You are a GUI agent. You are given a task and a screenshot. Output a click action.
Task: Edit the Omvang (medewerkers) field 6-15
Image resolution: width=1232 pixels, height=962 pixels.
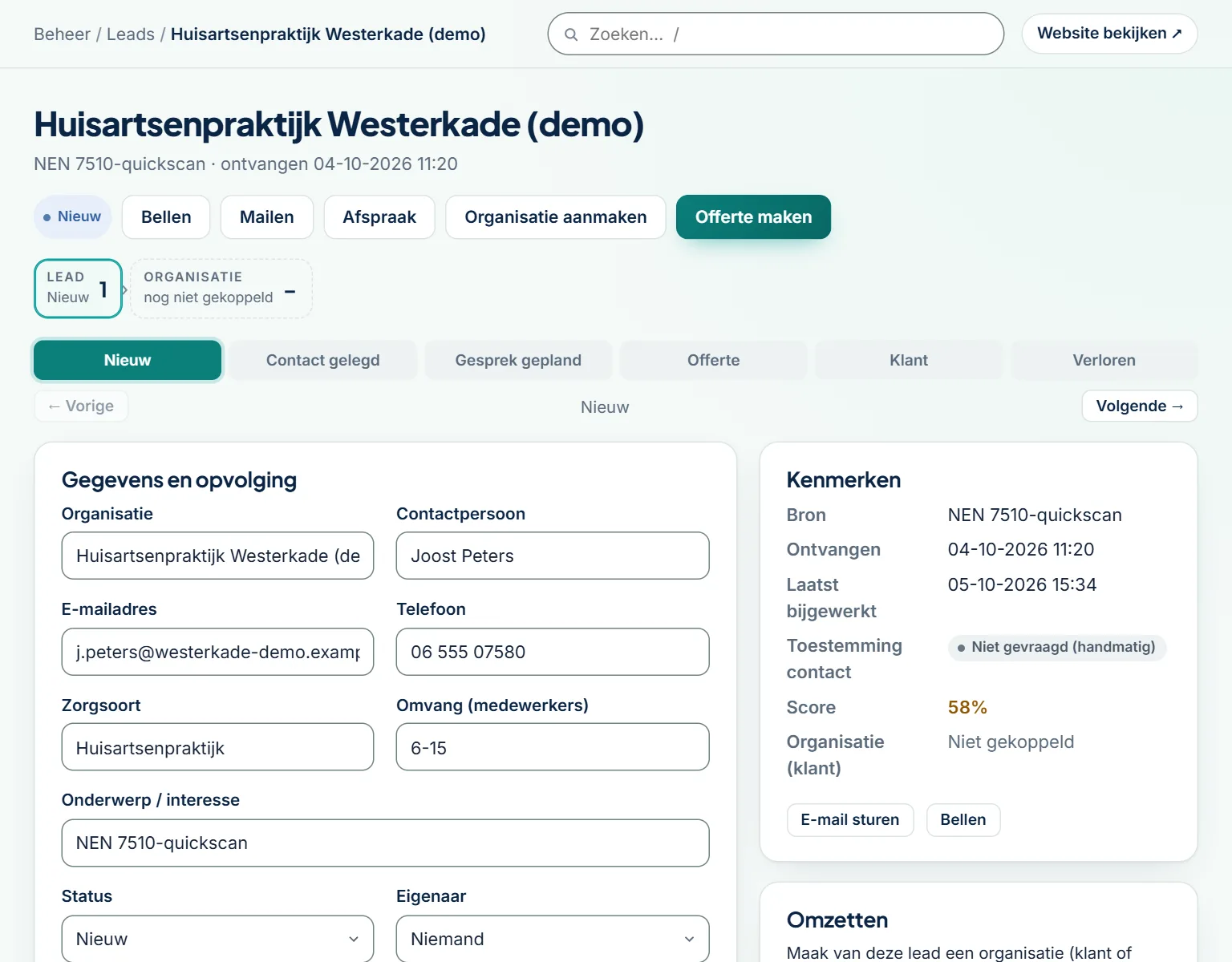[553, 747]
